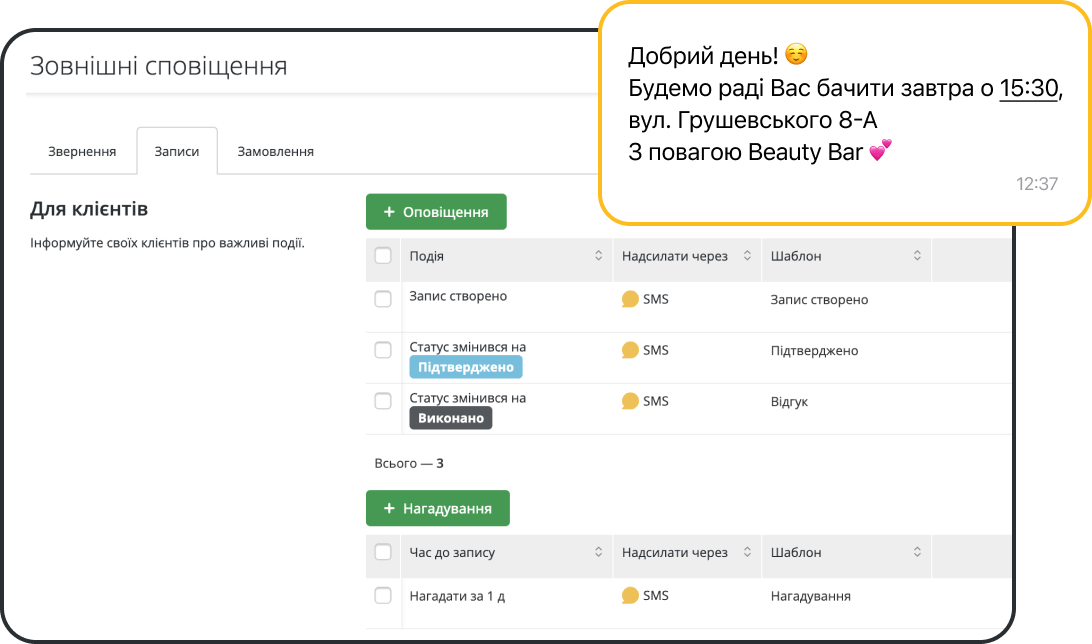The image size is (1092, 644).
Task: Select the blue Підтверджено status badge
Action: click(466, 367)
